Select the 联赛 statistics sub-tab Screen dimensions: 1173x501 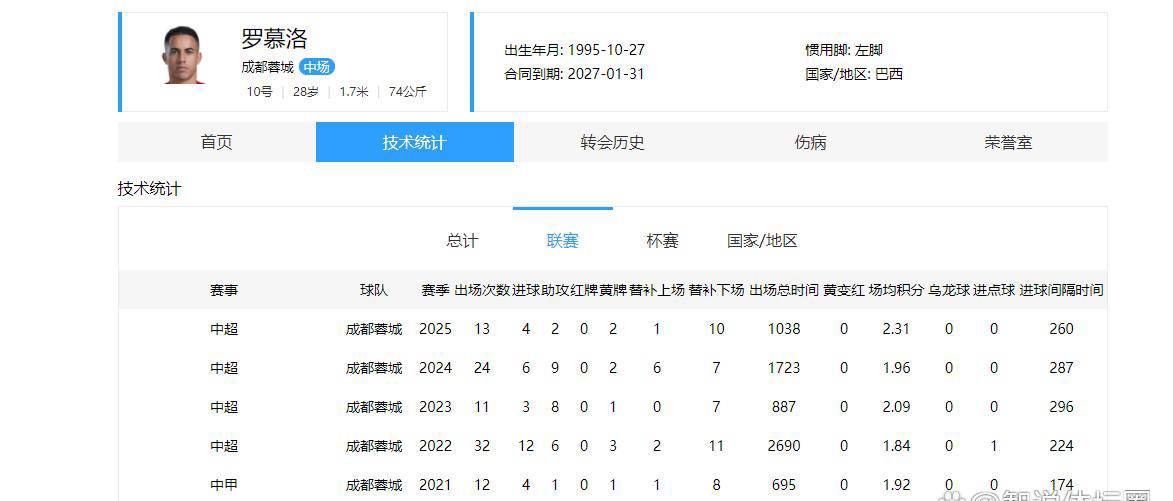(562, 241)
